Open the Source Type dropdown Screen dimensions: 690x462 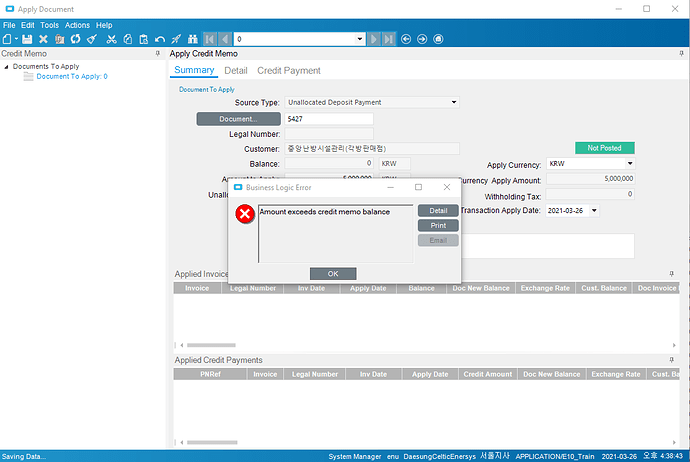click(454, 102)
